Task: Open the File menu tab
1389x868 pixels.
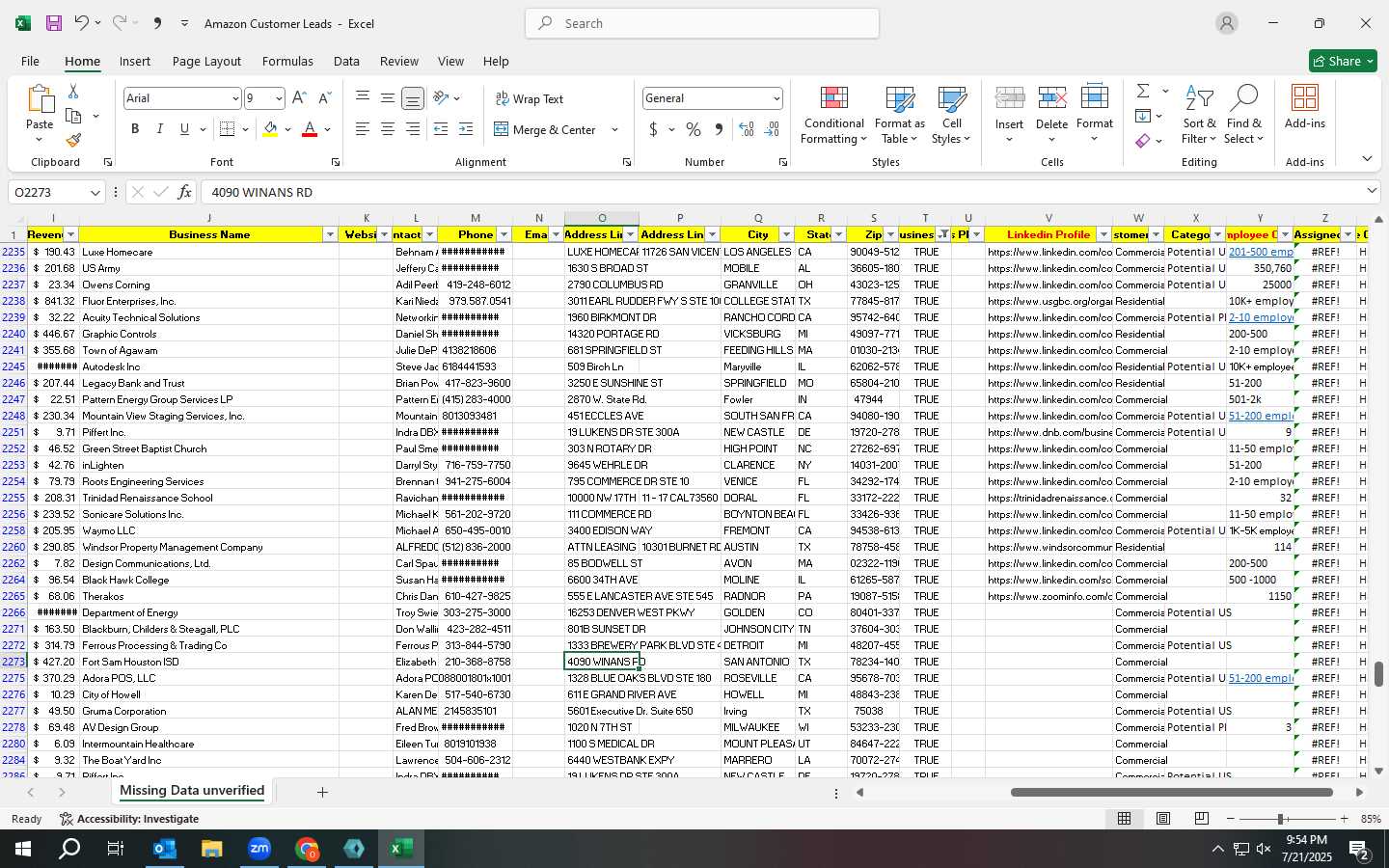Action: (x=30, y=61)
